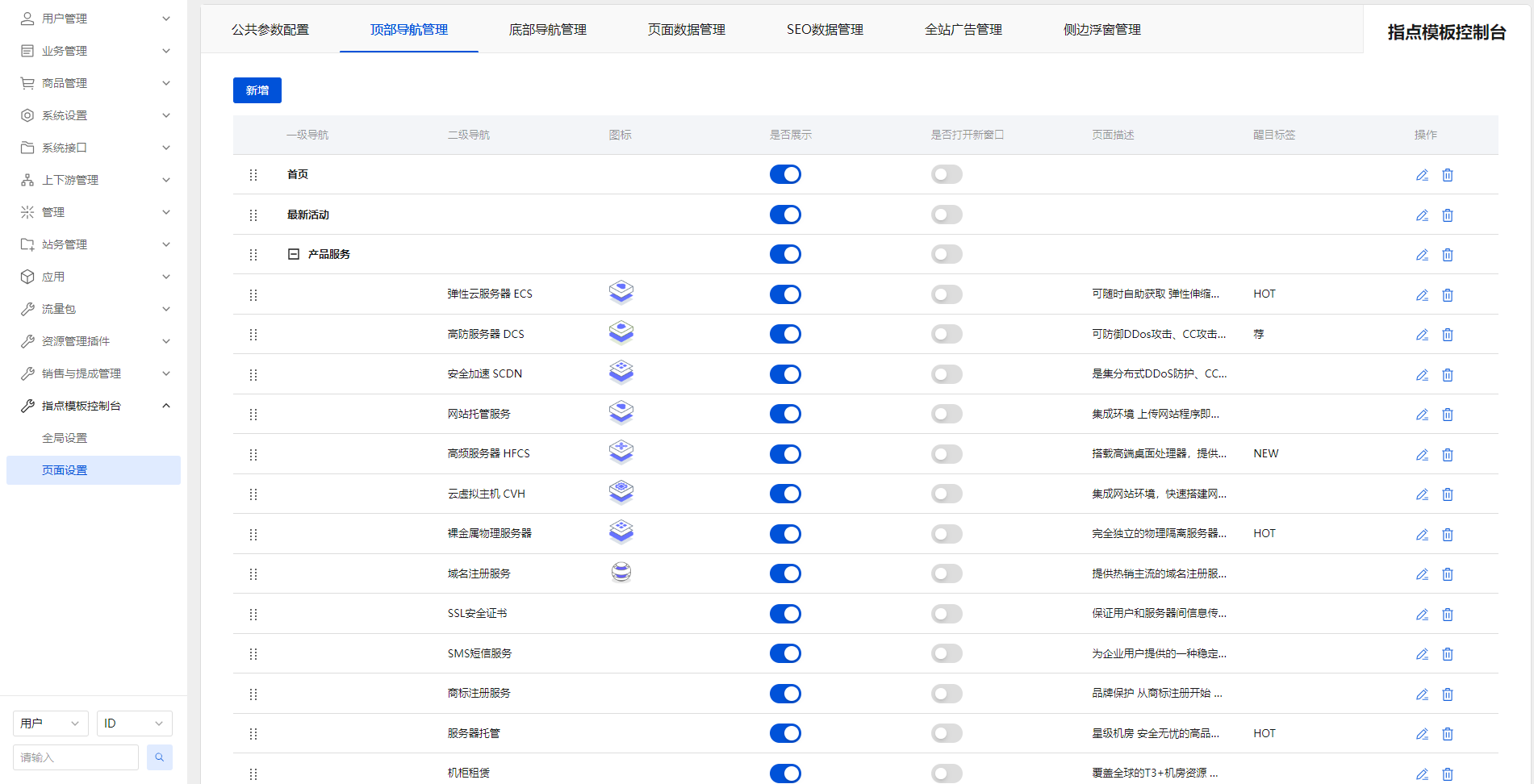Delete the SMS短信服务 entry
Screen dimensions: 1534x784
tap(1448, 654)
